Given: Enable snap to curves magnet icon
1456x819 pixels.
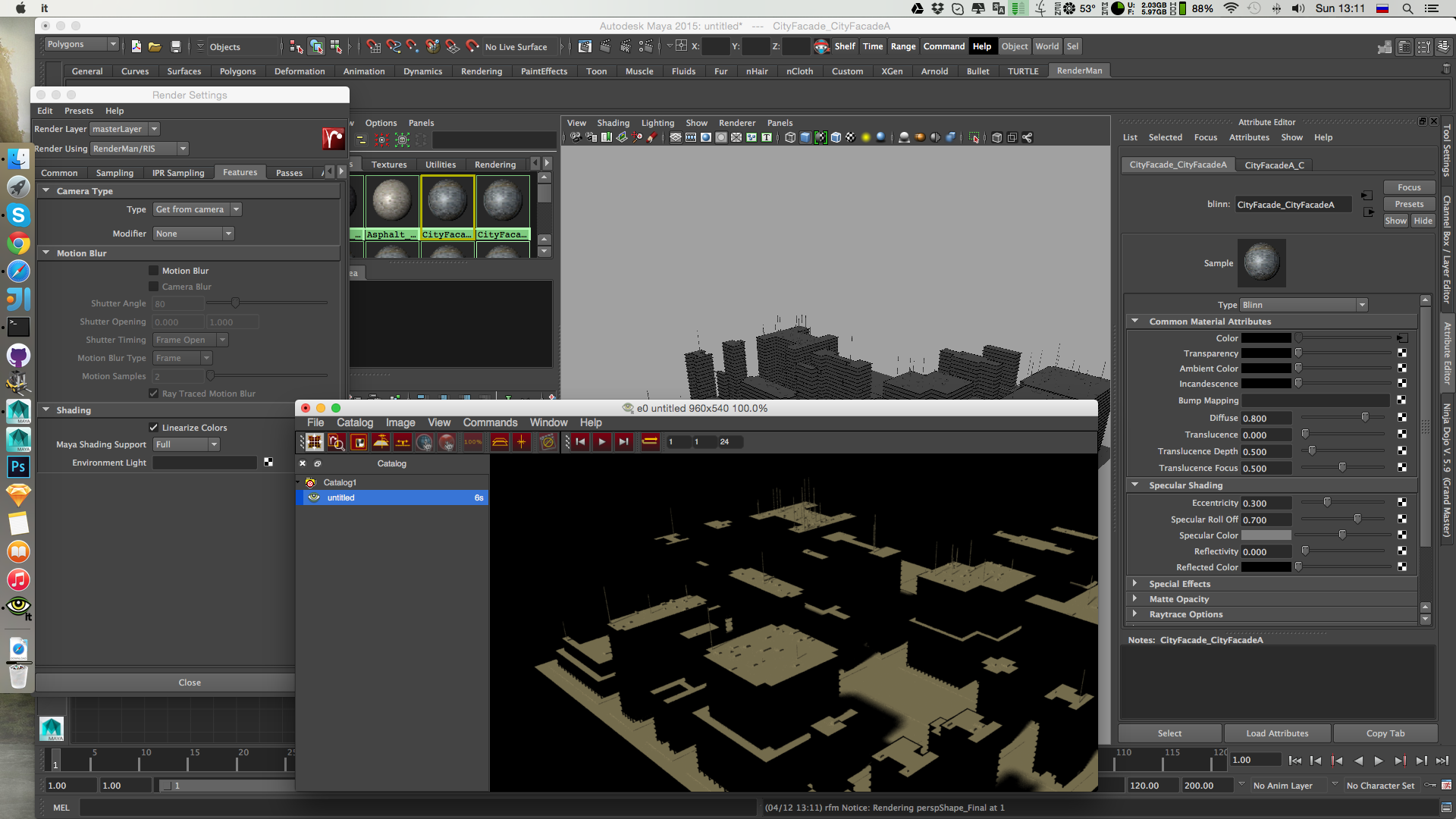Looking at the screenshot, I should (x=393, y=46).
